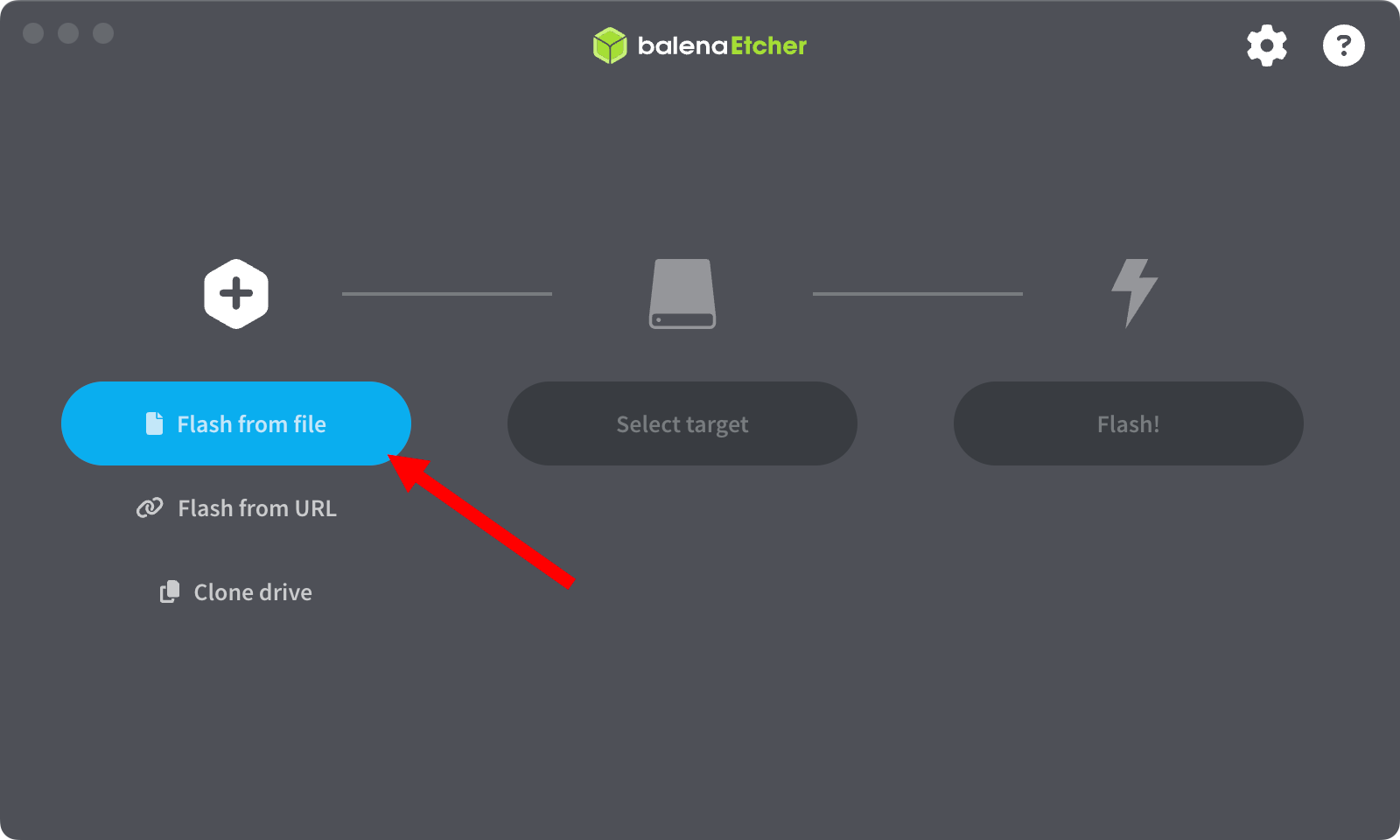Click the document icon in Flash from file
This screenshot has height=840, width=1400.
[x=155, y=423]
